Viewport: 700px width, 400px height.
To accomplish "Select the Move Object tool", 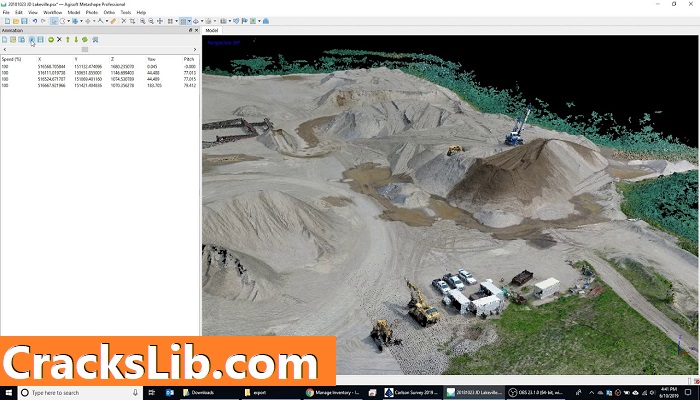I will pyautogui.click(x=88, y=21).
